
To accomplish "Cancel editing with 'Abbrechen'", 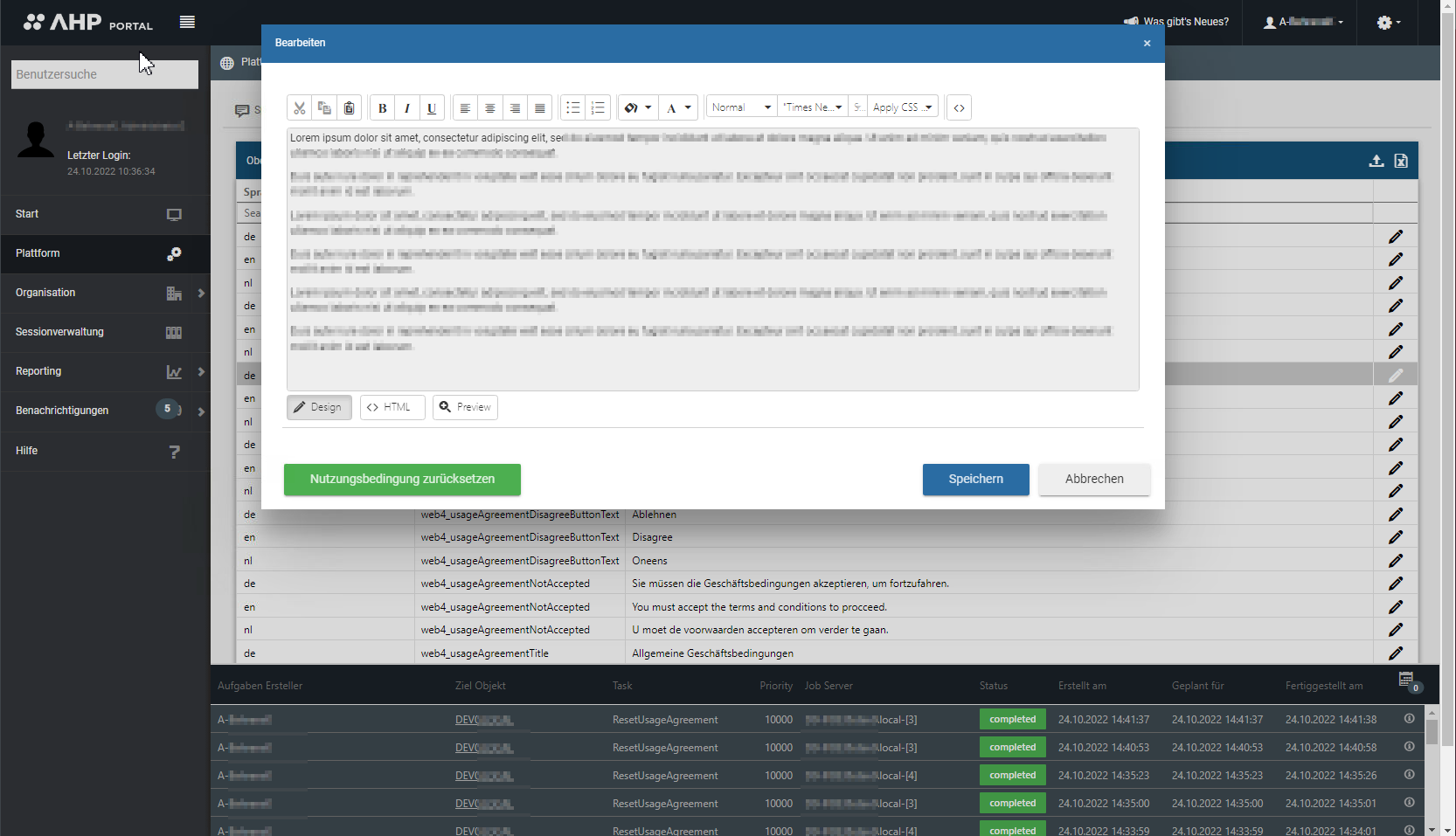I will point(1094,480).
